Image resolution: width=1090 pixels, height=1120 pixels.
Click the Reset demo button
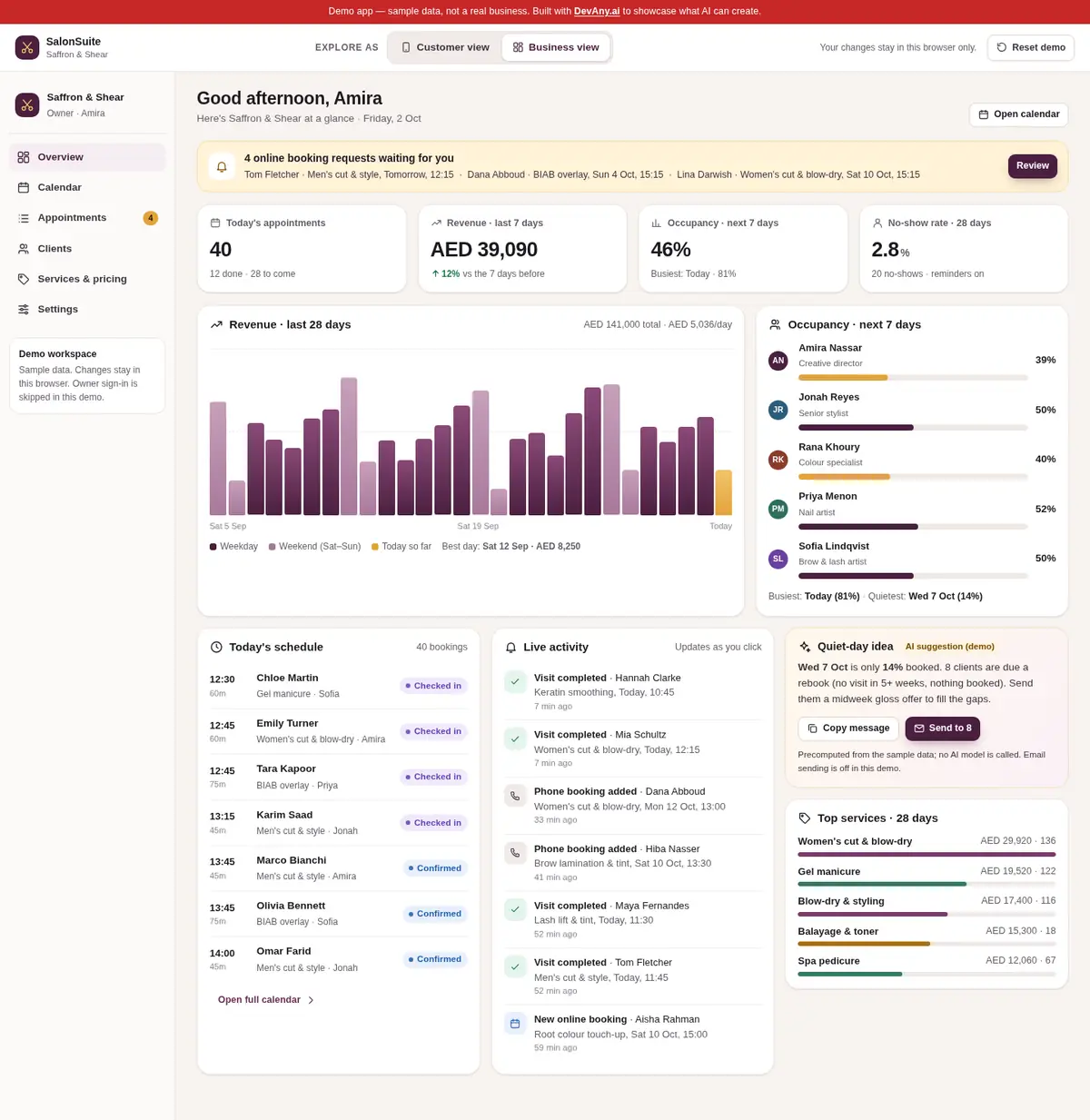click(x=1031, y=47)
